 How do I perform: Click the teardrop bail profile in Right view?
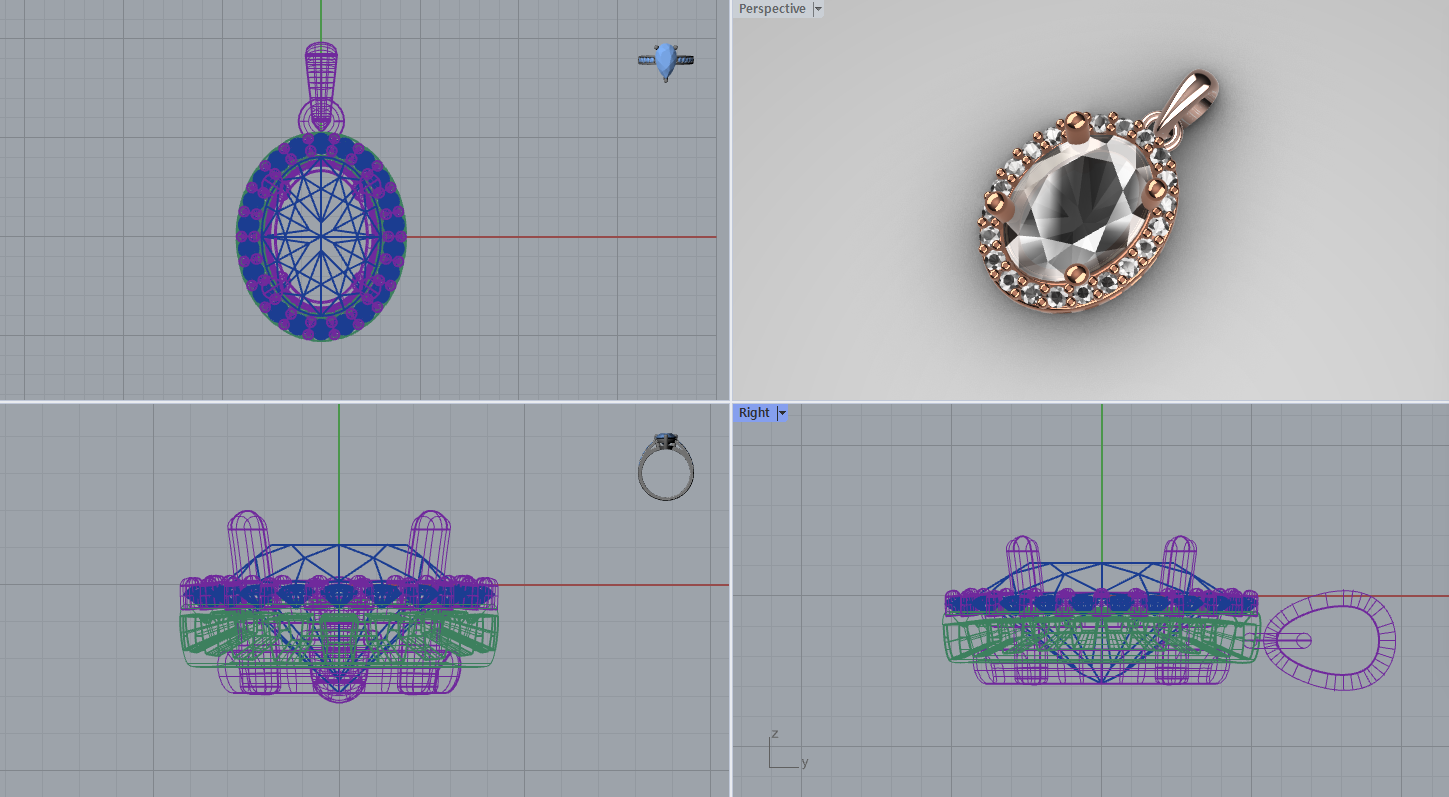pos(1330,640)
